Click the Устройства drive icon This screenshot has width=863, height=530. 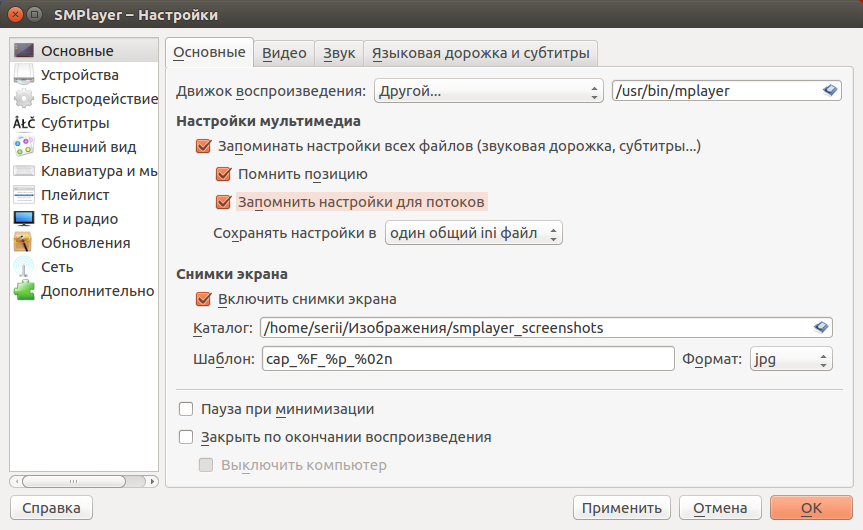tap(24, 75)
